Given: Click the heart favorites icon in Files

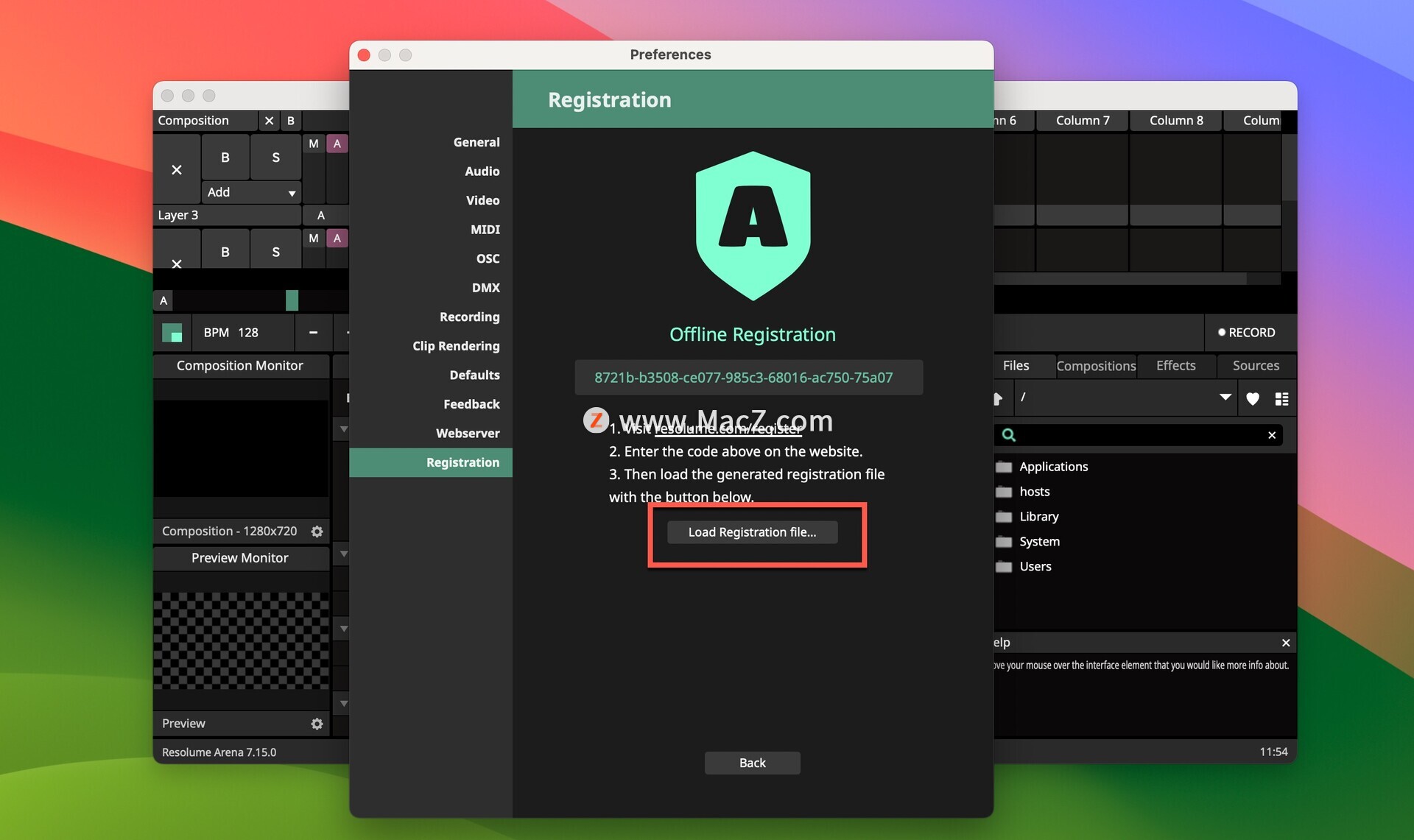Looking at the screenshot, I should coord(1253,398).
